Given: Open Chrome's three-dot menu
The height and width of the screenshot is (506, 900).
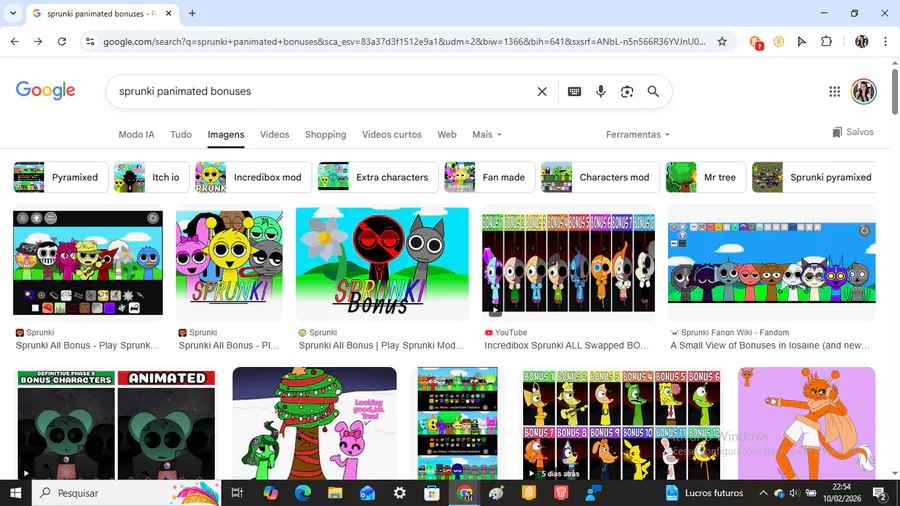Looking at the screenshot, I should click(885, 41).
